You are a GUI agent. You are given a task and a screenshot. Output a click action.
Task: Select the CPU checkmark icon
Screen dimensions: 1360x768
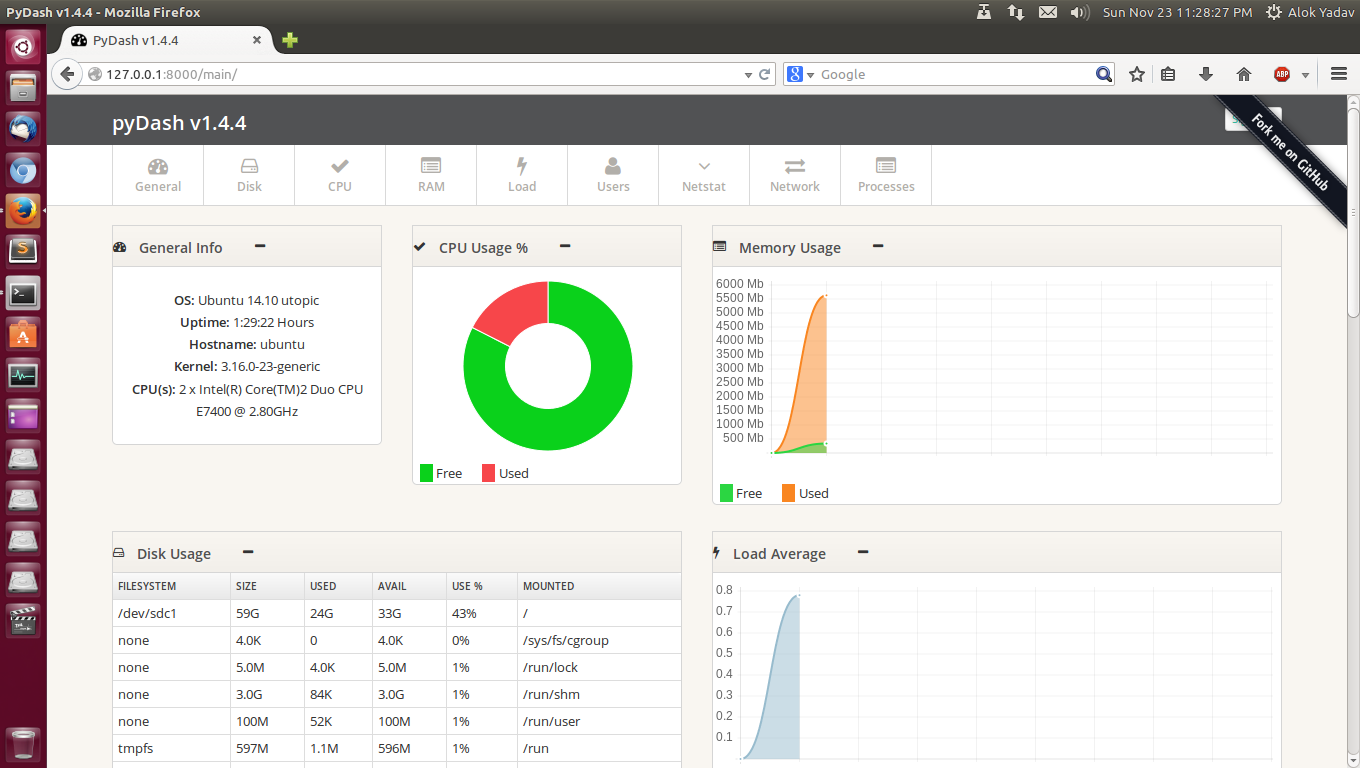point(340,166)
